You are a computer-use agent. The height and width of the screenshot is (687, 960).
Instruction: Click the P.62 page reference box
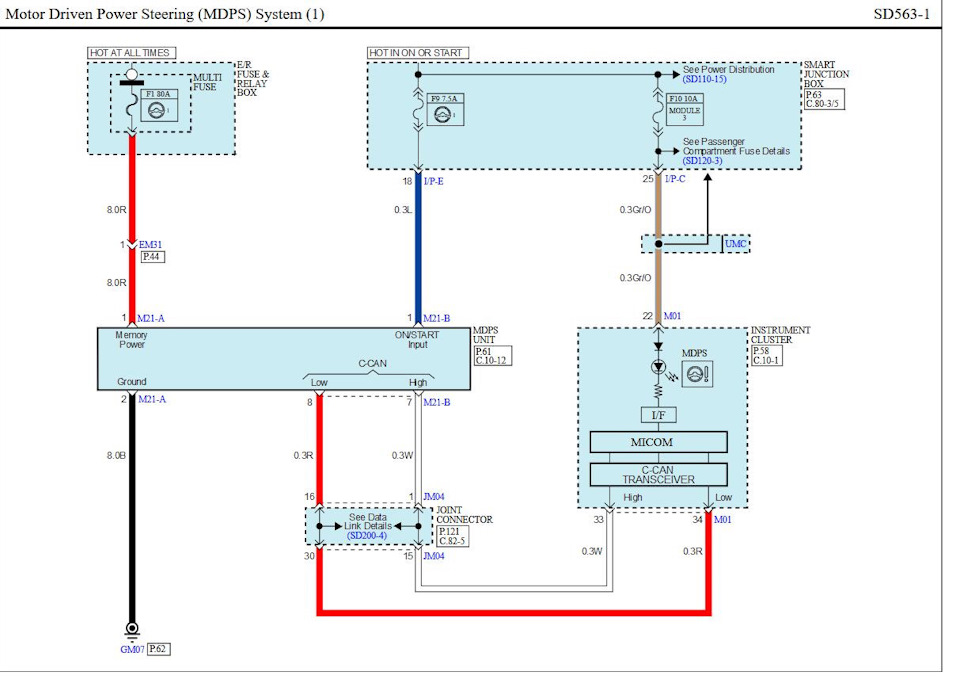click(159, 649)
